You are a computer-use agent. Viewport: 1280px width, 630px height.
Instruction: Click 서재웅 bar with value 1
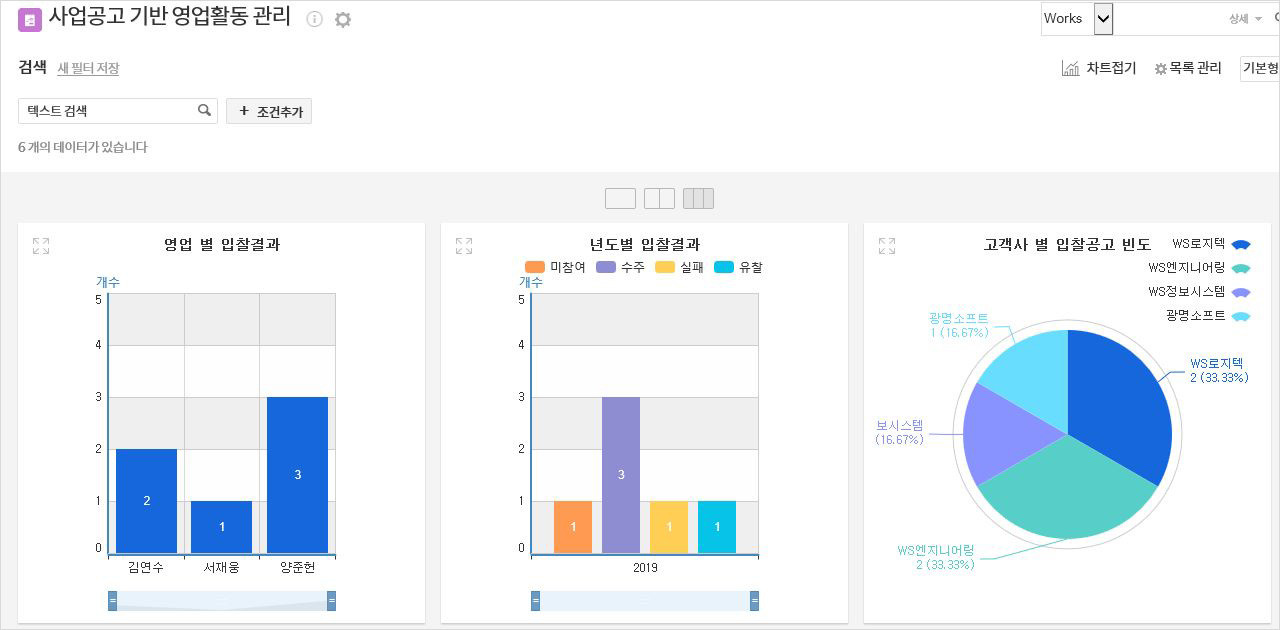coord(221,527)
